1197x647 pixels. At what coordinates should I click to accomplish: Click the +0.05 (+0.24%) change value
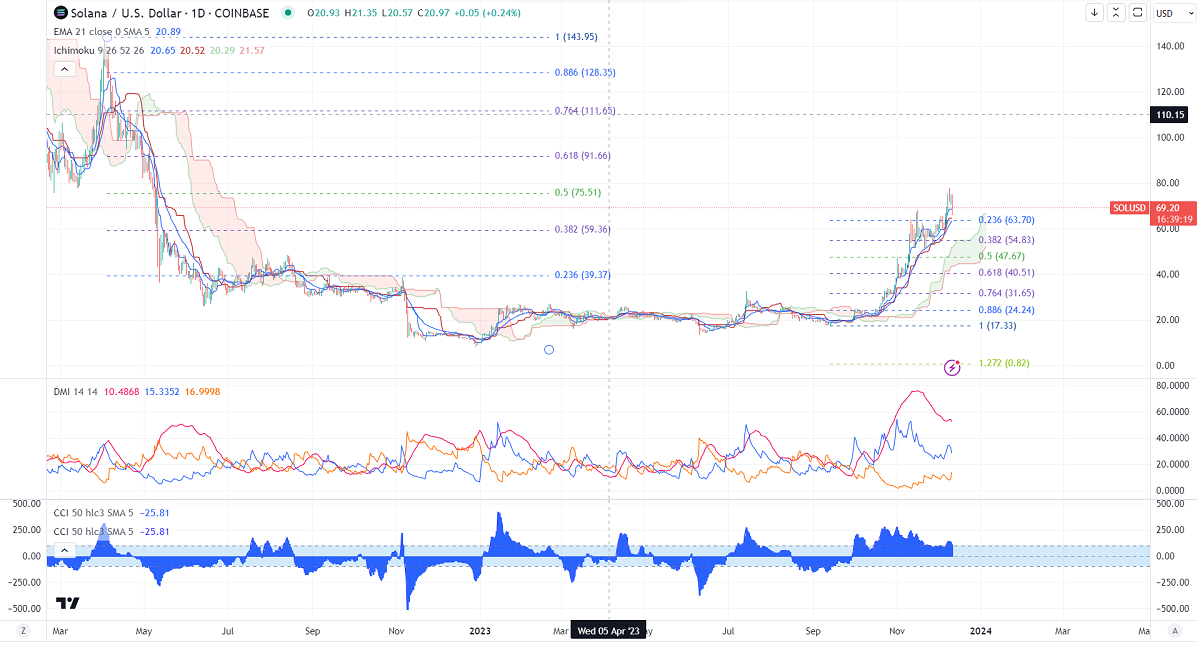tap(488, 13)
